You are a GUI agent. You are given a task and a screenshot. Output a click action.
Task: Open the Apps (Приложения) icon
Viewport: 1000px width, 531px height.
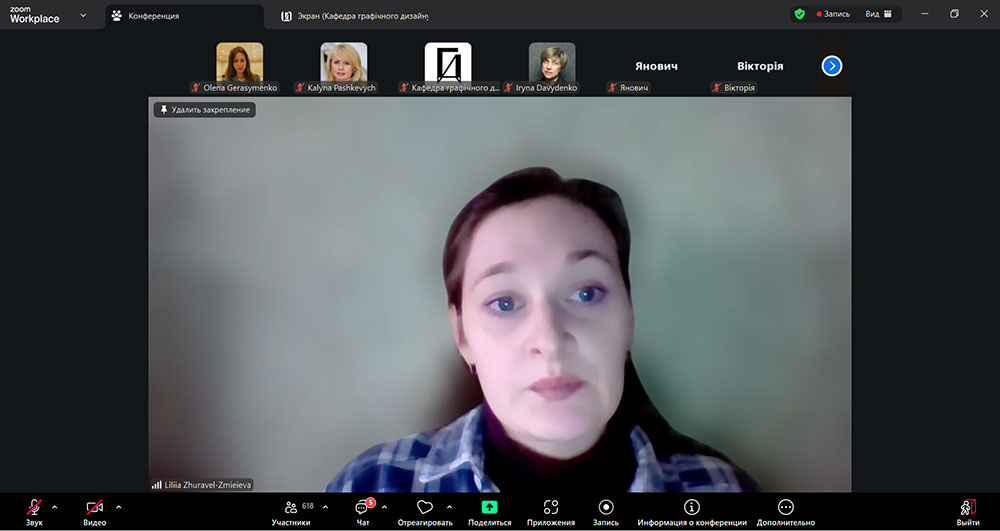click(551, 508)
